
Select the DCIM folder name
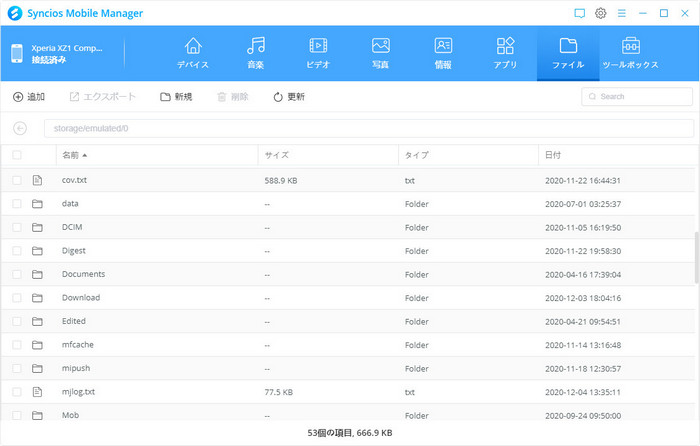point(72,227)
